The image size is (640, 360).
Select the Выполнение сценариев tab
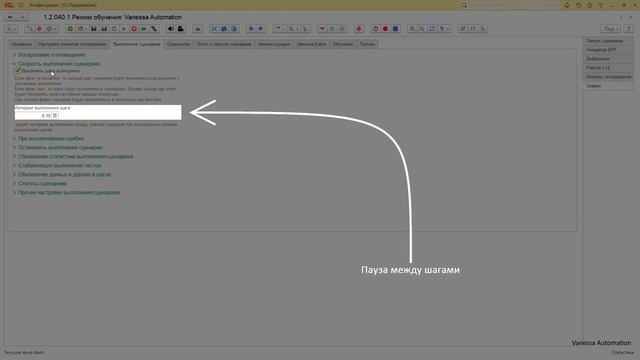click(x=137, y=44)
